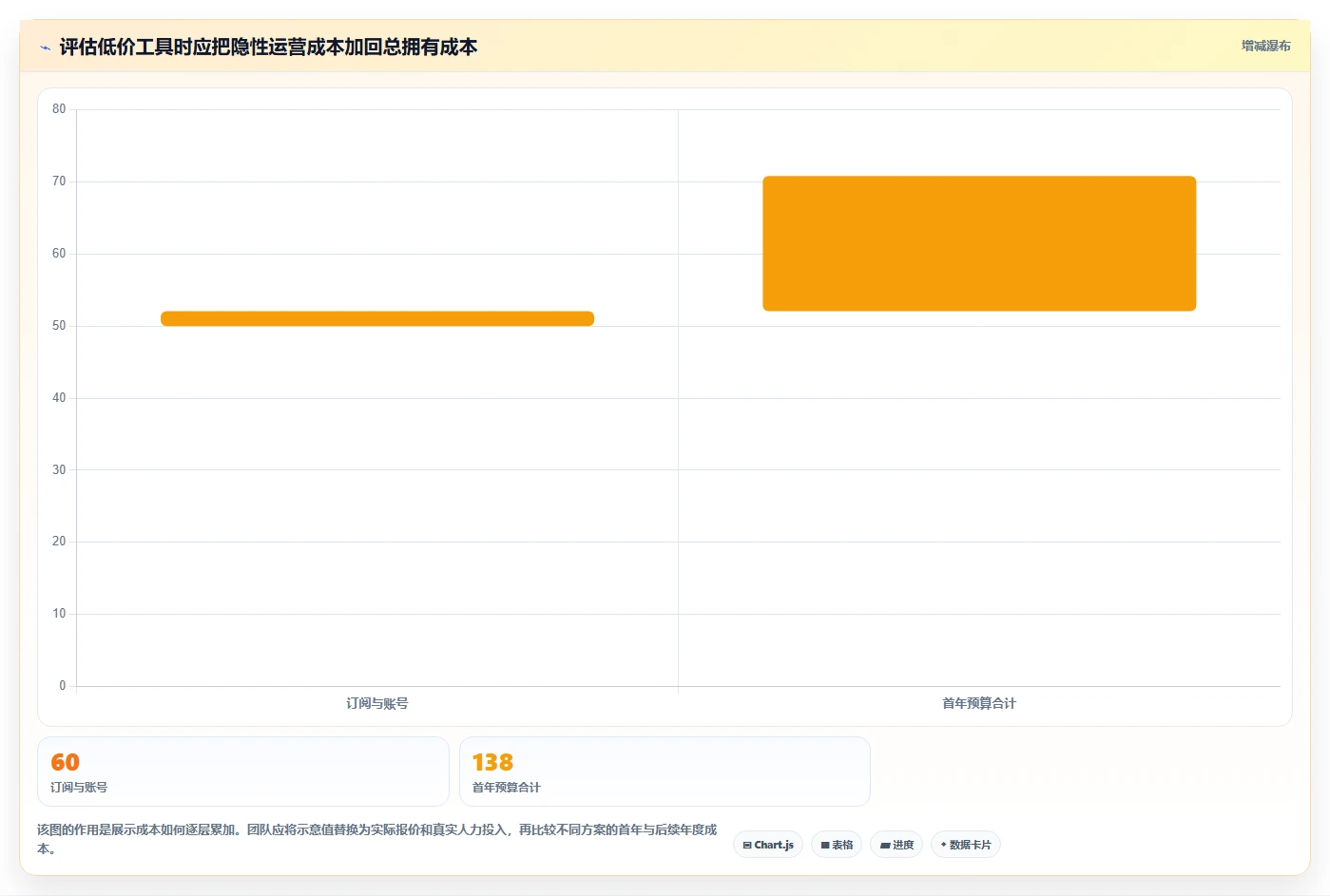Select the Chart.js chip
The height and width of the screenshot is (896, 1330).
point(768,845)
